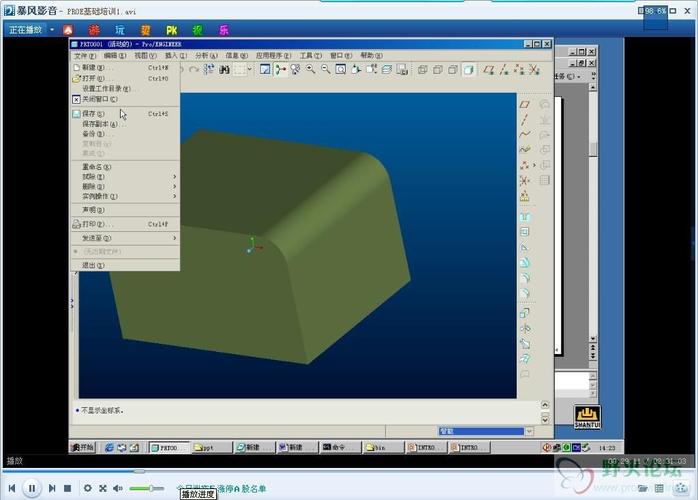Open the smart filter dropdown in status bar
Viewport: 698px width, 500px height.
click(529, 431)
